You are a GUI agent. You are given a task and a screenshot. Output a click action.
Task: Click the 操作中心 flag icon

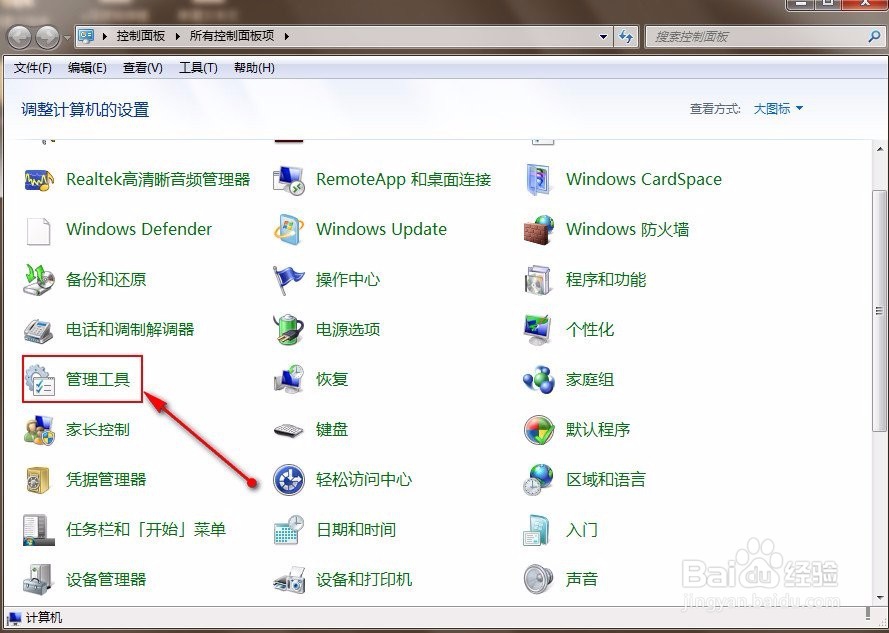click(x=289, y=280)
